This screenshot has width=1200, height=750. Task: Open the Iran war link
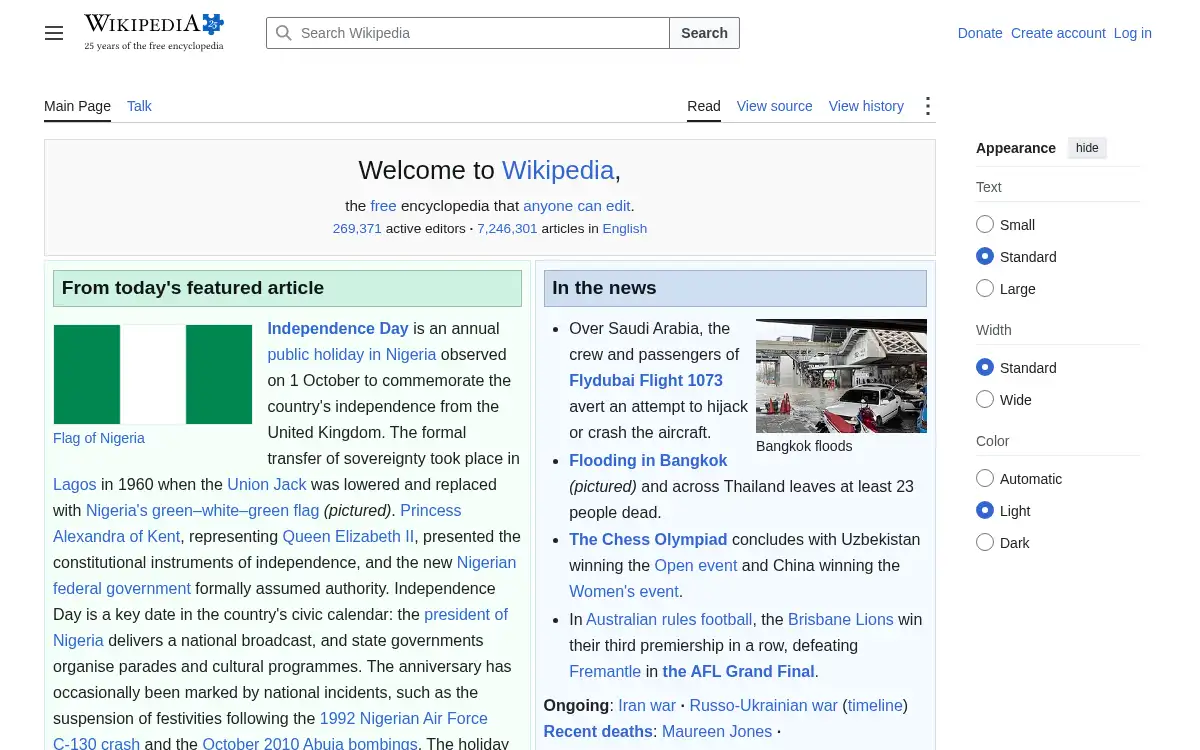click(x=647, y=705)
